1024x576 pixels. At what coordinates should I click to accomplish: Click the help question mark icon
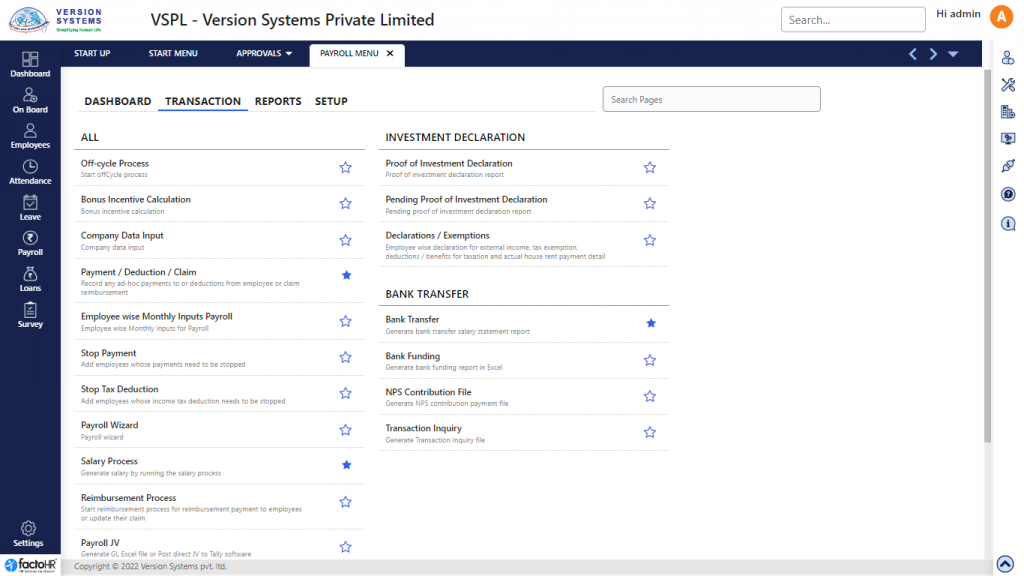(x=1008, y=194)
